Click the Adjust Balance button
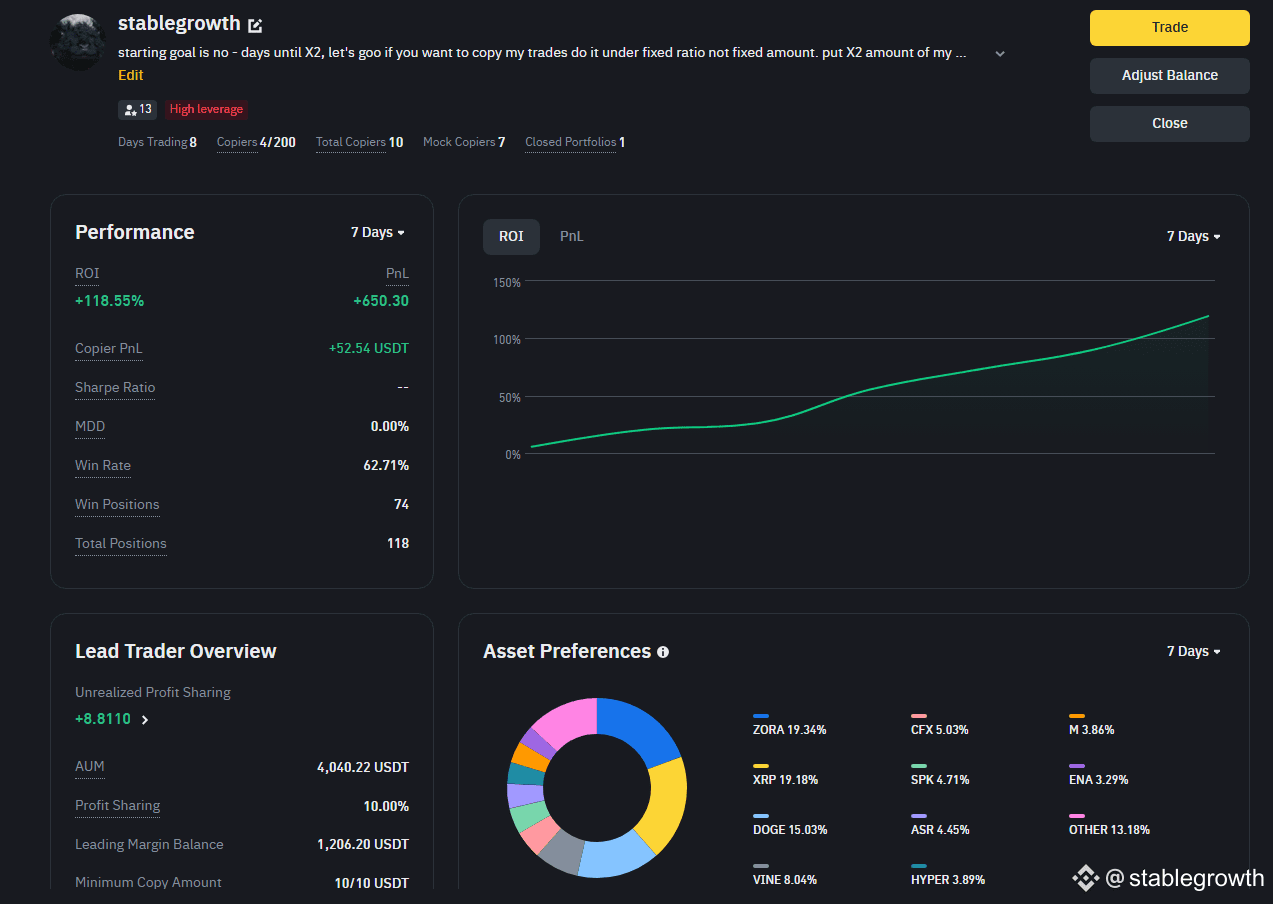 click(1170, 76)
